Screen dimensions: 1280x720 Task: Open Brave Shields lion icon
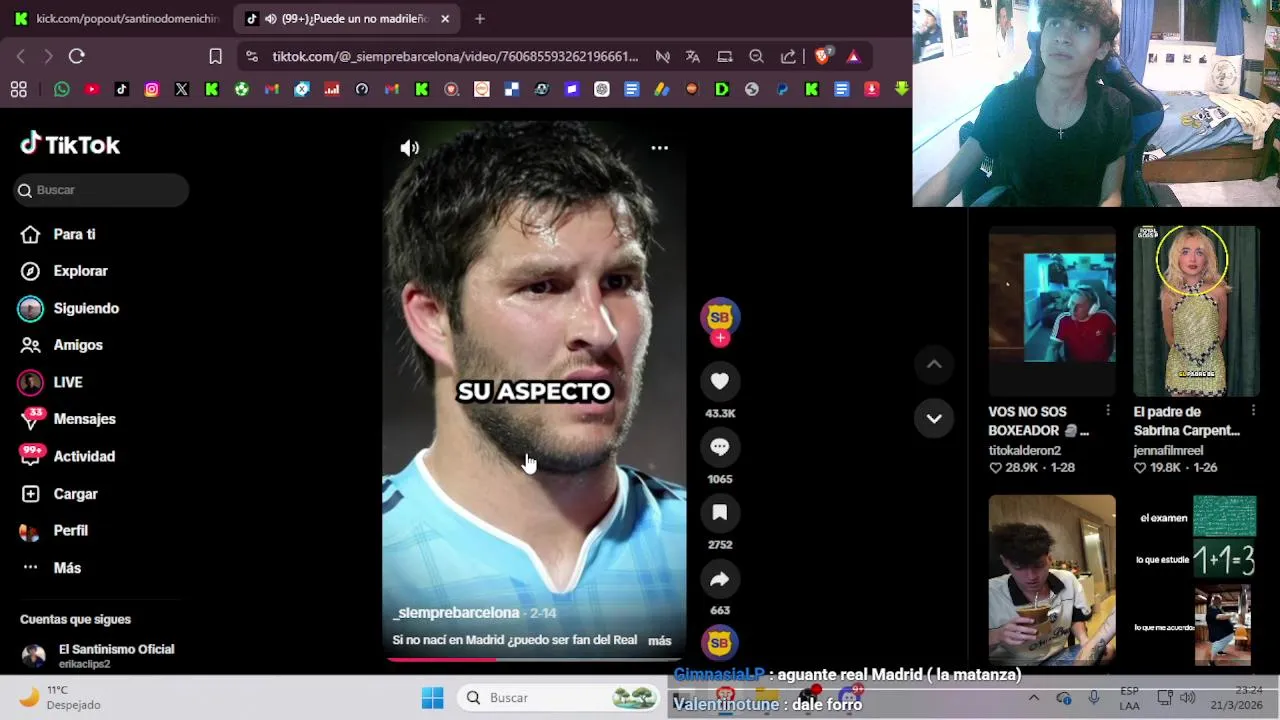tap(822, 57)
